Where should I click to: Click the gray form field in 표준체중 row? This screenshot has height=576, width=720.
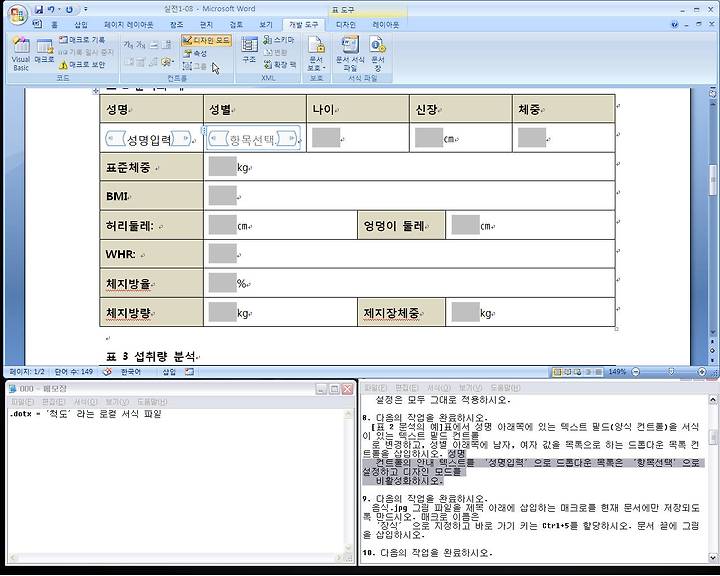point(223,167)
